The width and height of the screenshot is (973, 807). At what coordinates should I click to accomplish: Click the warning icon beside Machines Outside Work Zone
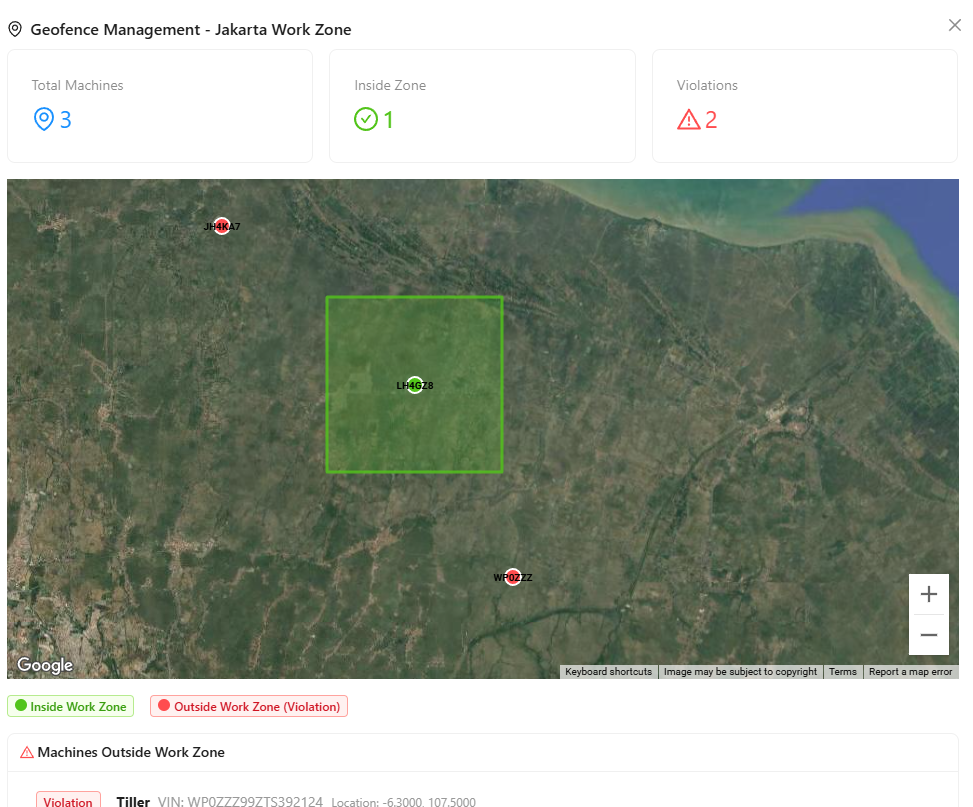click(x=27, y=752)
